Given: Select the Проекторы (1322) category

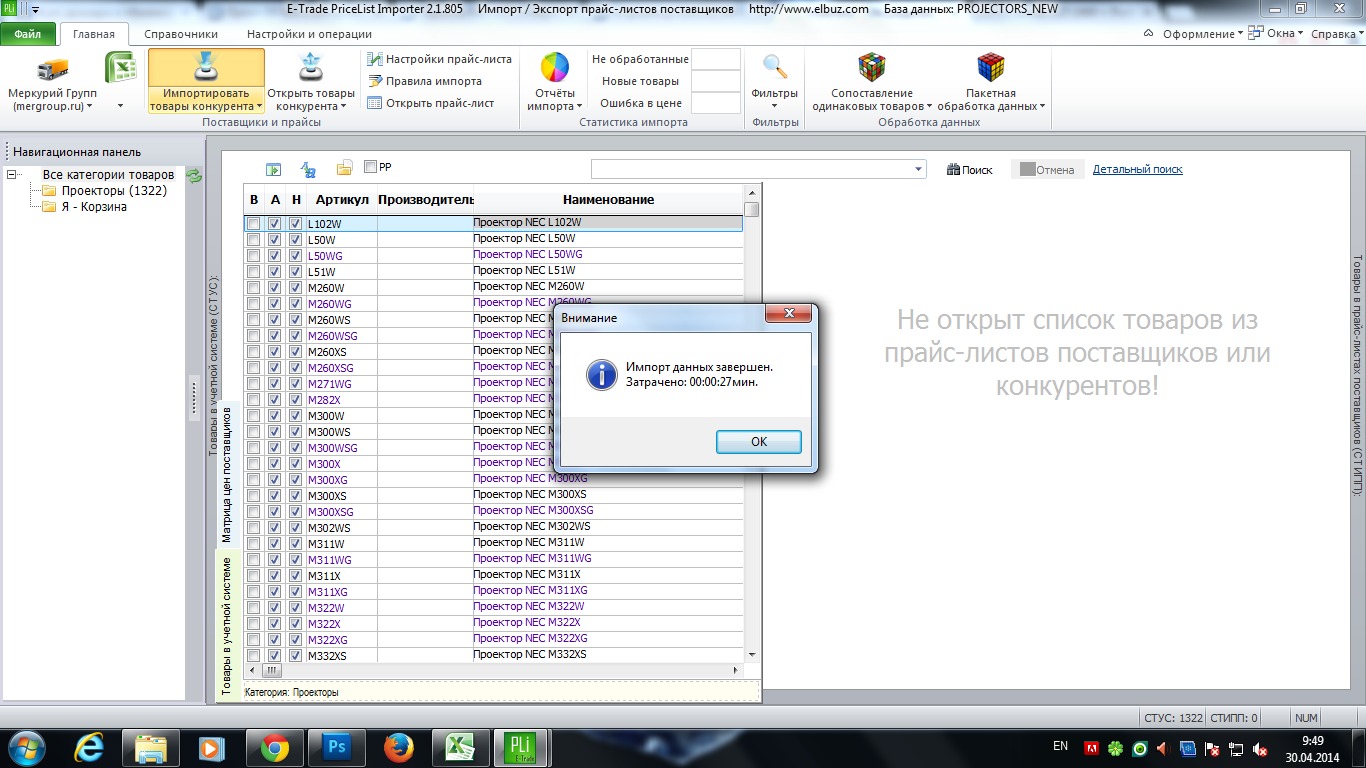Looking at the screenshot, I should pos(114,191).
